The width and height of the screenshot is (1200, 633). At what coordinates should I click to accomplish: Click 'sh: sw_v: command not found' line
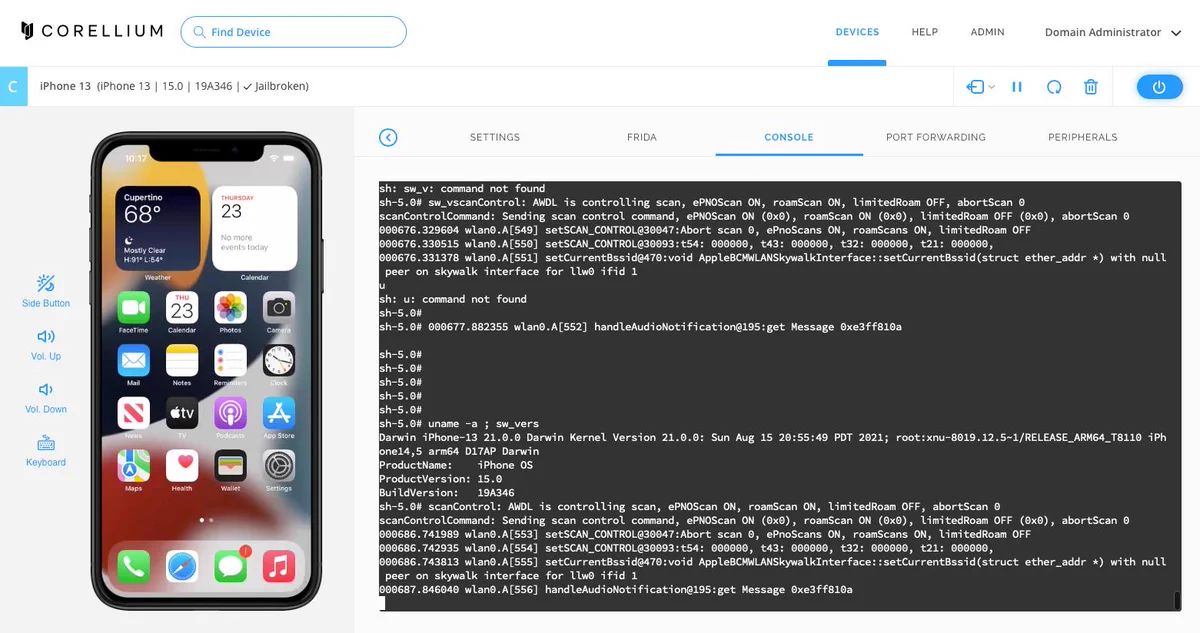[462, 188]
